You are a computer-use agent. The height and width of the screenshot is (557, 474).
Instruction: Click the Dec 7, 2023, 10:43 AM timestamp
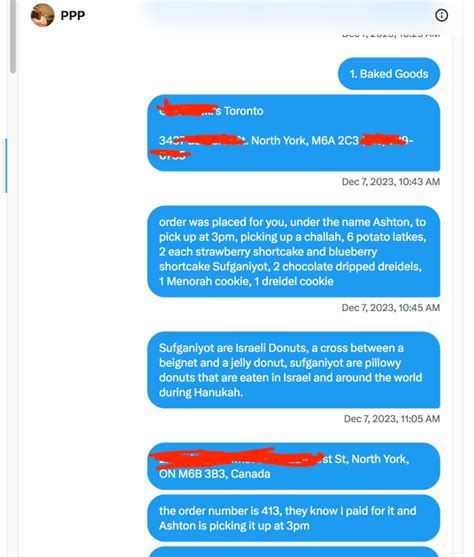(x=390, y=182)
